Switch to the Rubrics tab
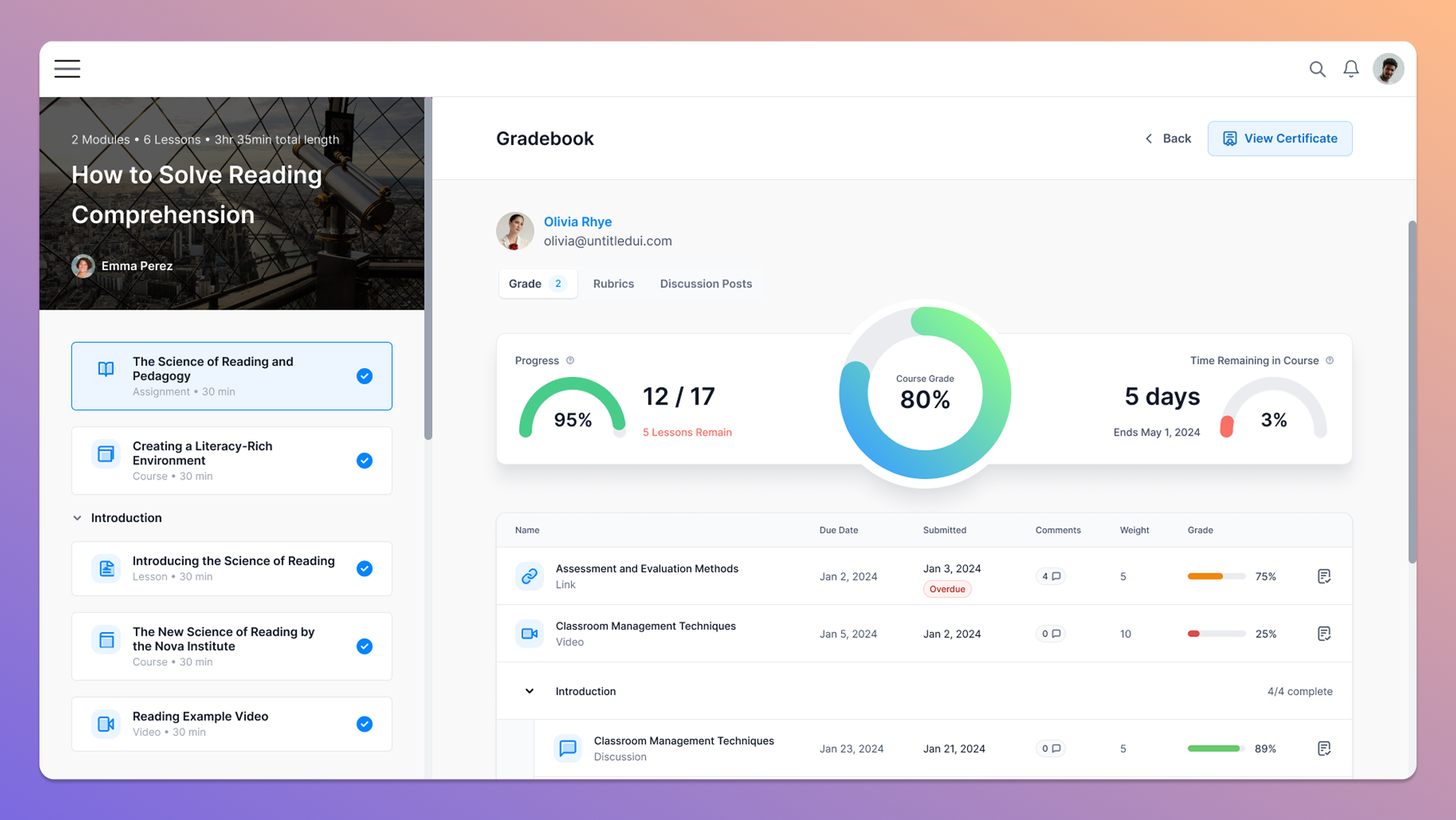The height and width of the screenshot is (820, 1456). click(x=613, y=284)
